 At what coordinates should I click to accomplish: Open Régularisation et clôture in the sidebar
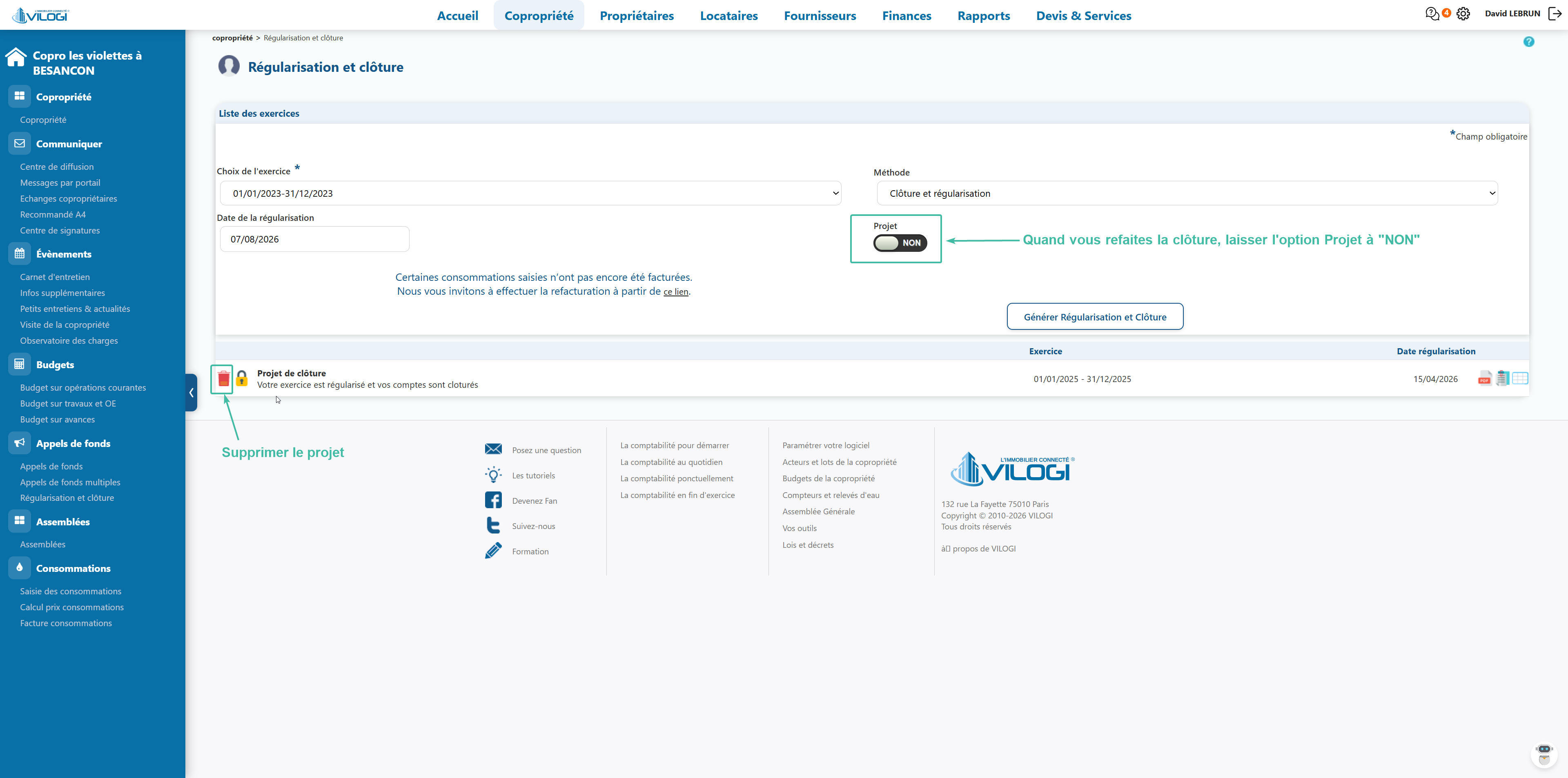coord(67,498)
